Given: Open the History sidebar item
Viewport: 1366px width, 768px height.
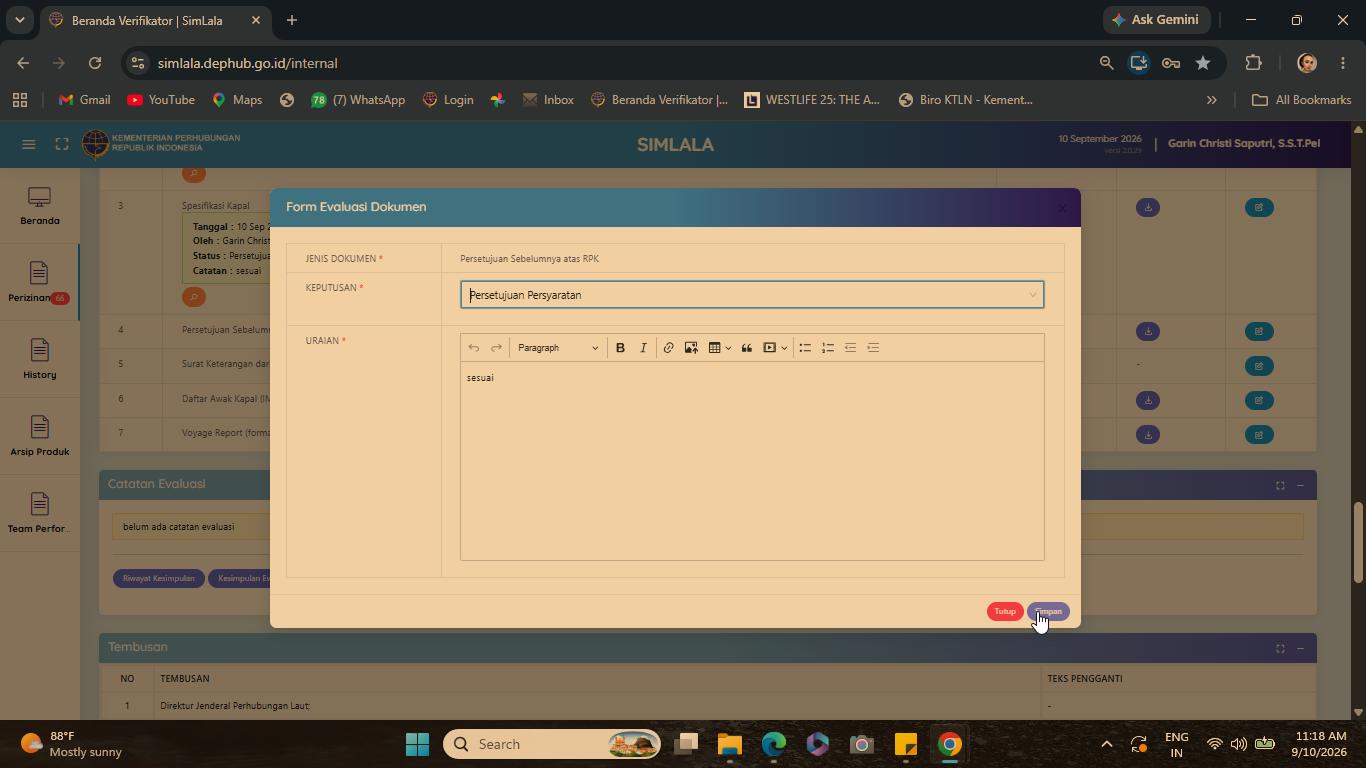Looking at the screenshot, I should [39, 360].
